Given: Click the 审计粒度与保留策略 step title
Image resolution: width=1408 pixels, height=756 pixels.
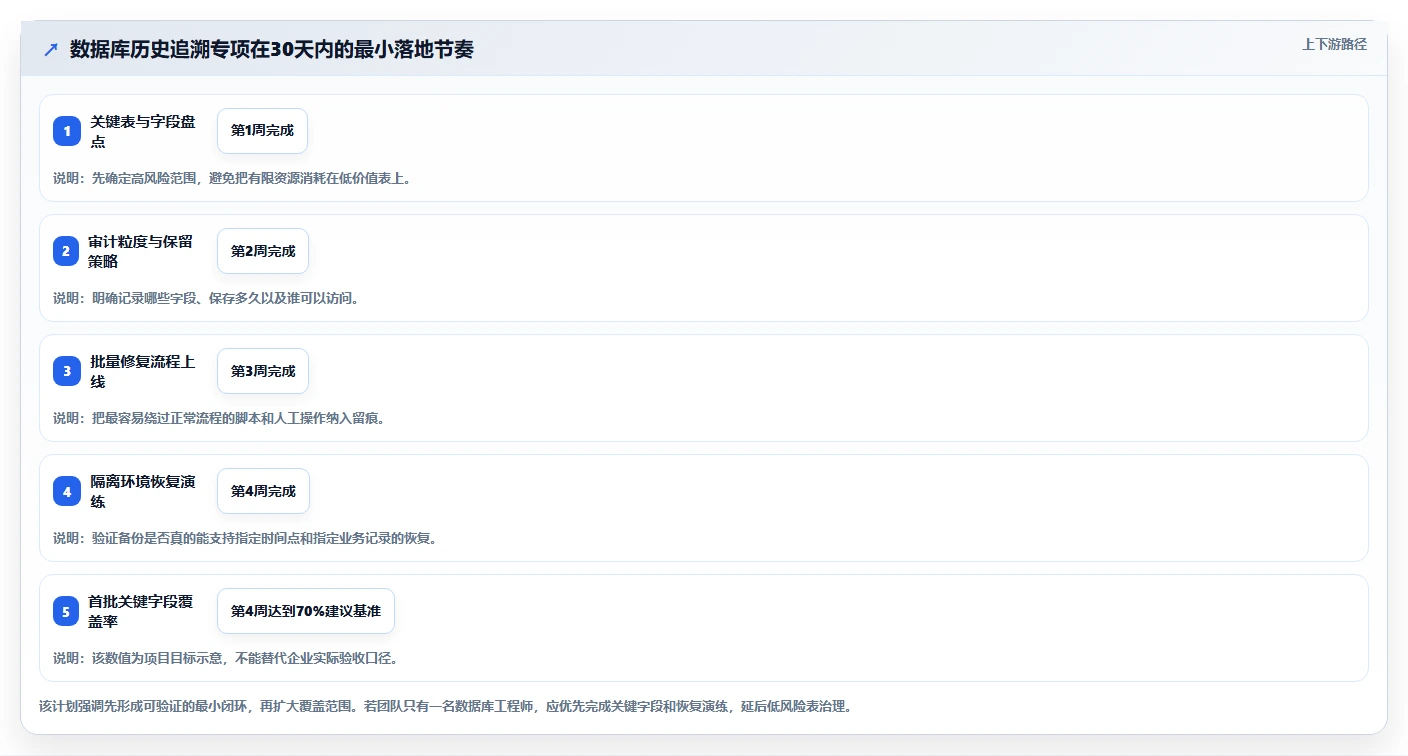Looking at the screenshot, I should 141,251.
